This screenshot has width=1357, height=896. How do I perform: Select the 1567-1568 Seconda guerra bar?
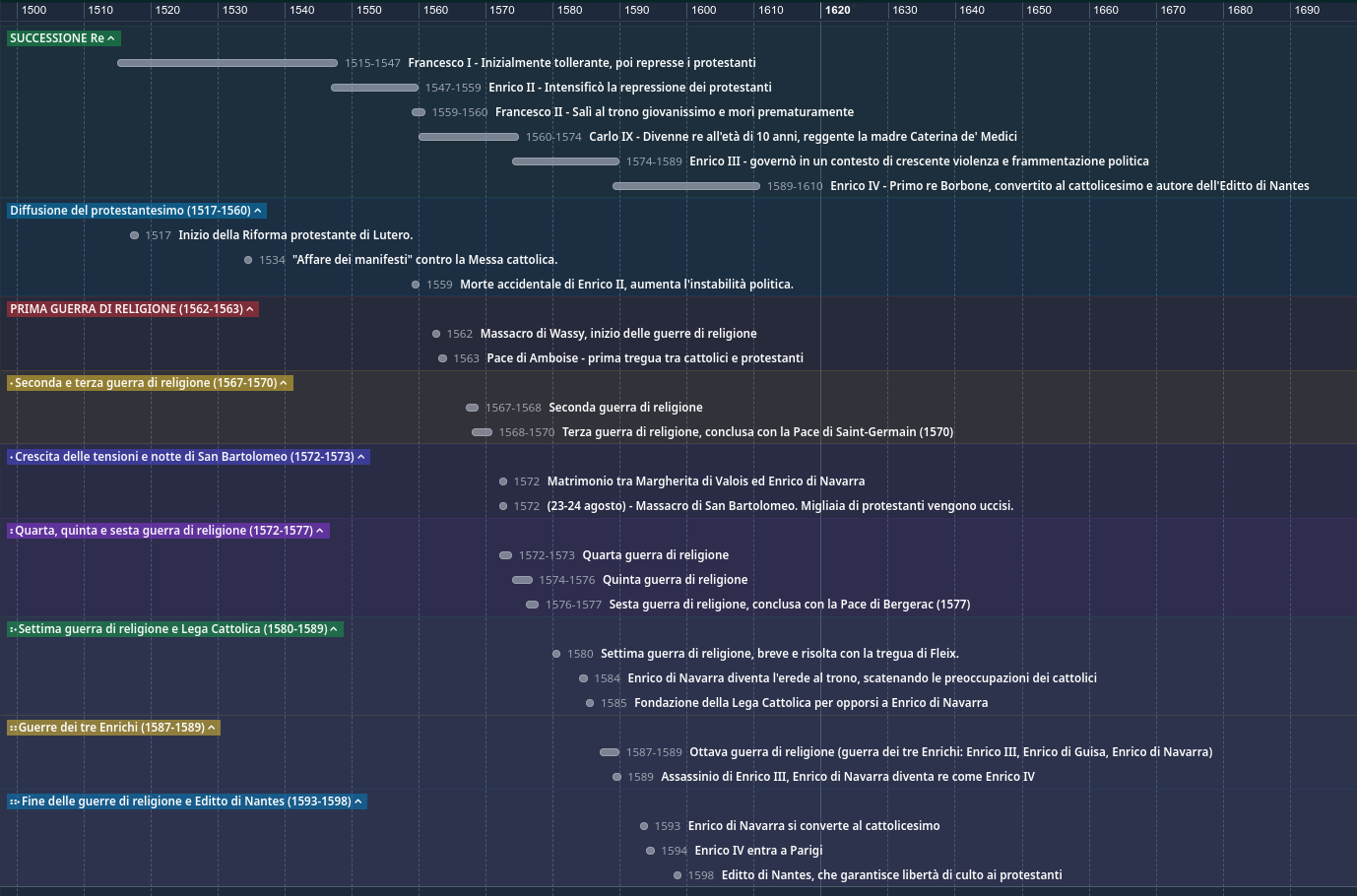[472, 408]
